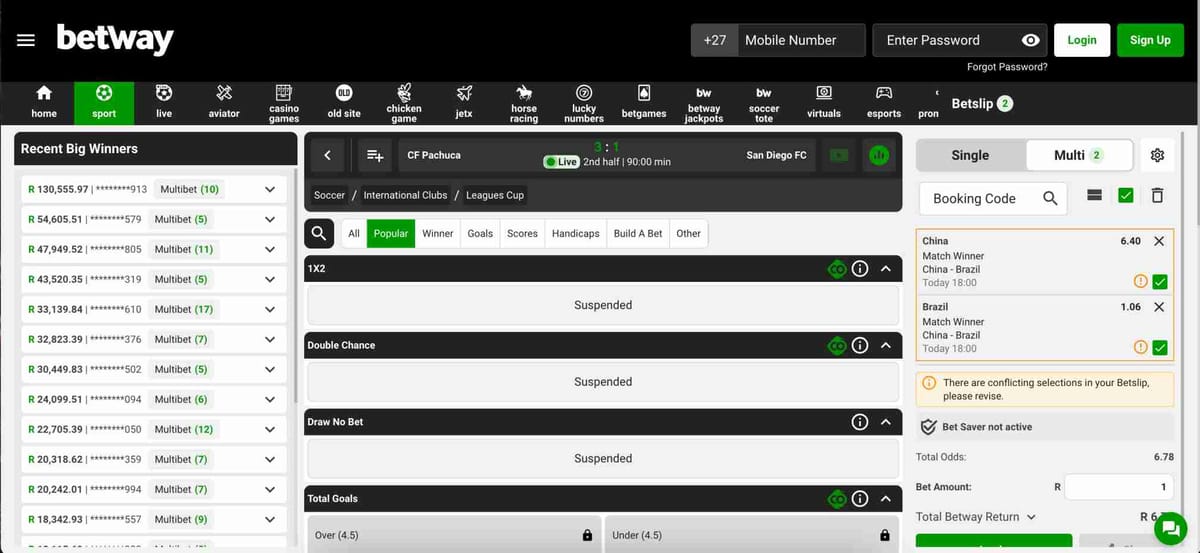Click the Forgot Password link
Screen dimensions: 1200x553
click(1007, 67)
